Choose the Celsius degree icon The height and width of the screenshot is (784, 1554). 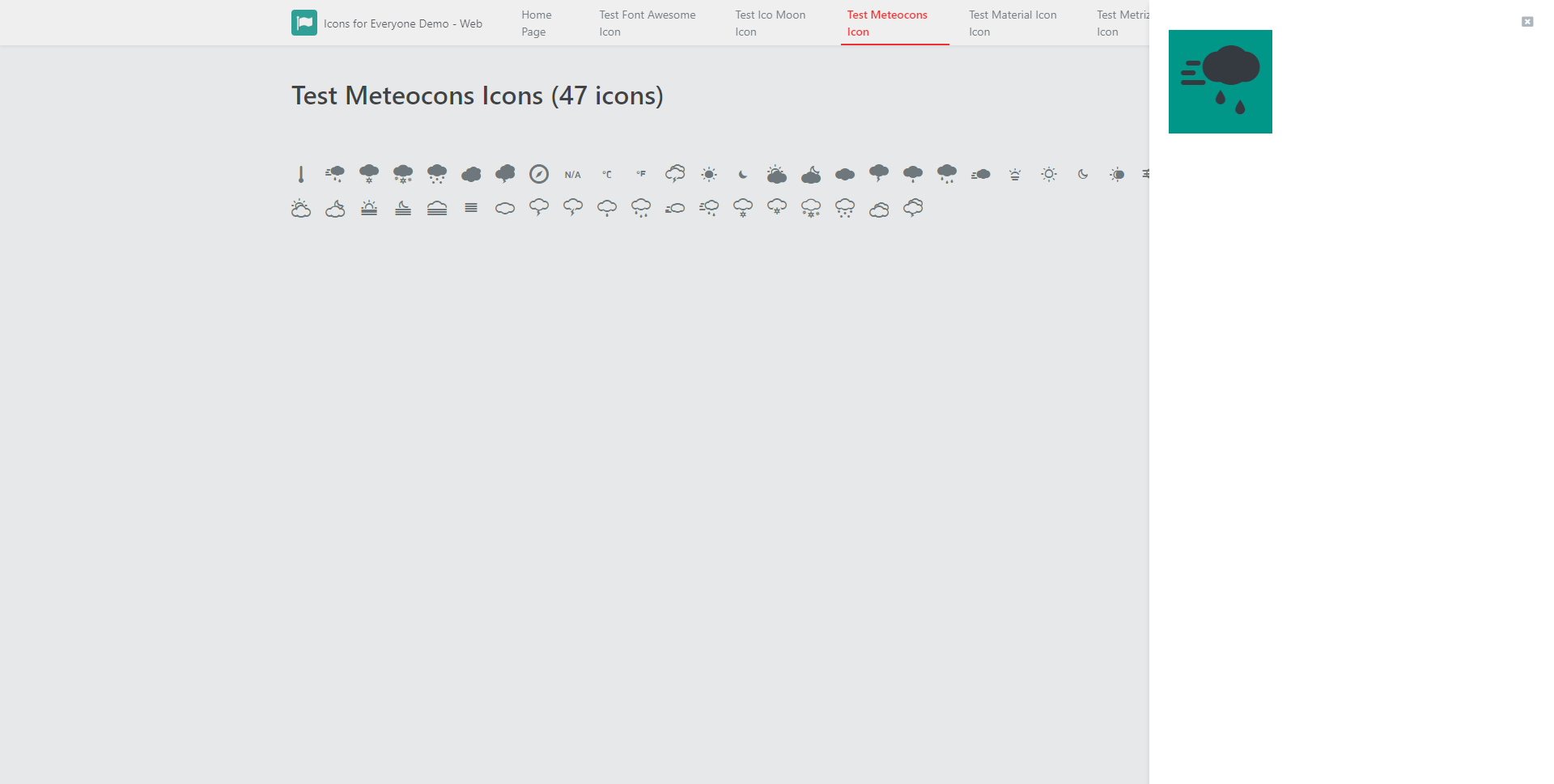(607, 175)
